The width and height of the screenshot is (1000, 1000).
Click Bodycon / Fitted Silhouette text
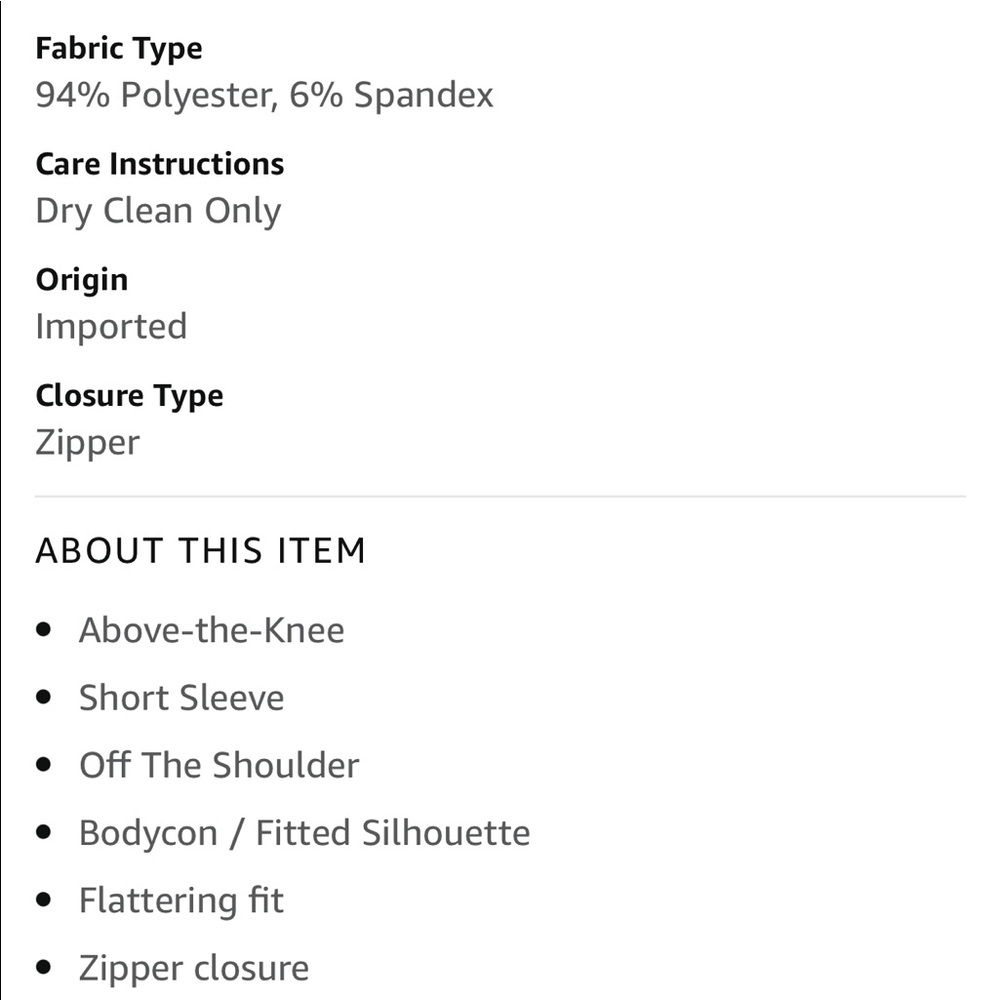304,833
